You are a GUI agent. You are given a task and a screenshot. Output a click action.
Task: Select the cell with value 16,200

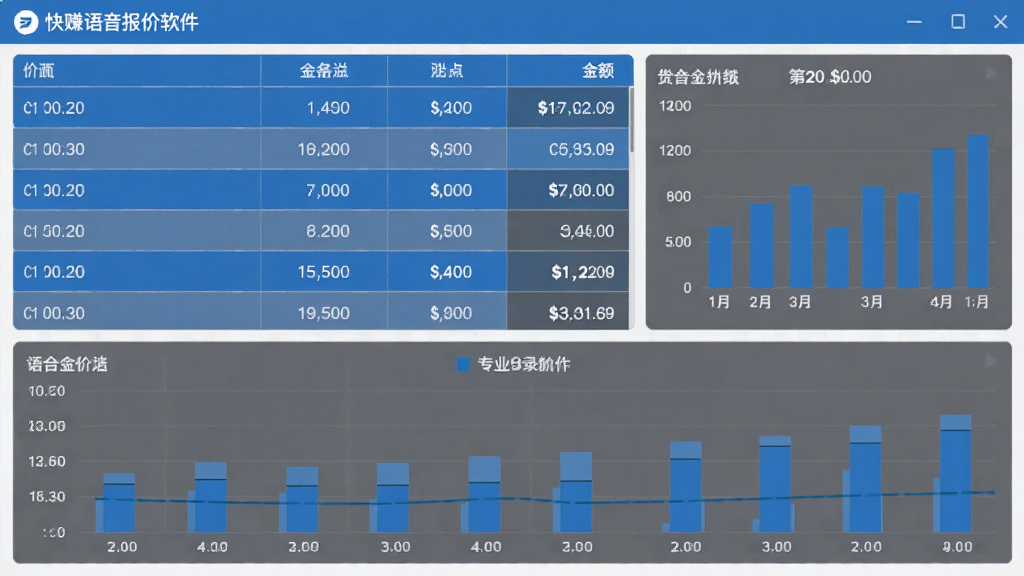324,149
